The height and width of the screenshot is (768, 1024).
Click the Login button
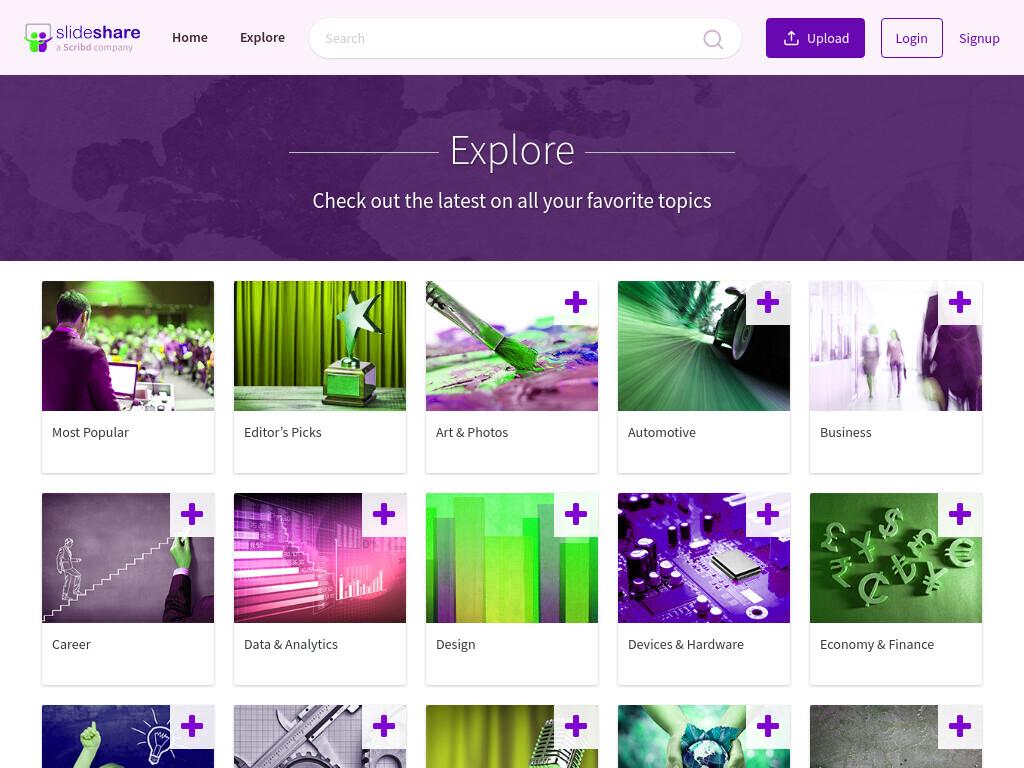[x=912, y=38]
